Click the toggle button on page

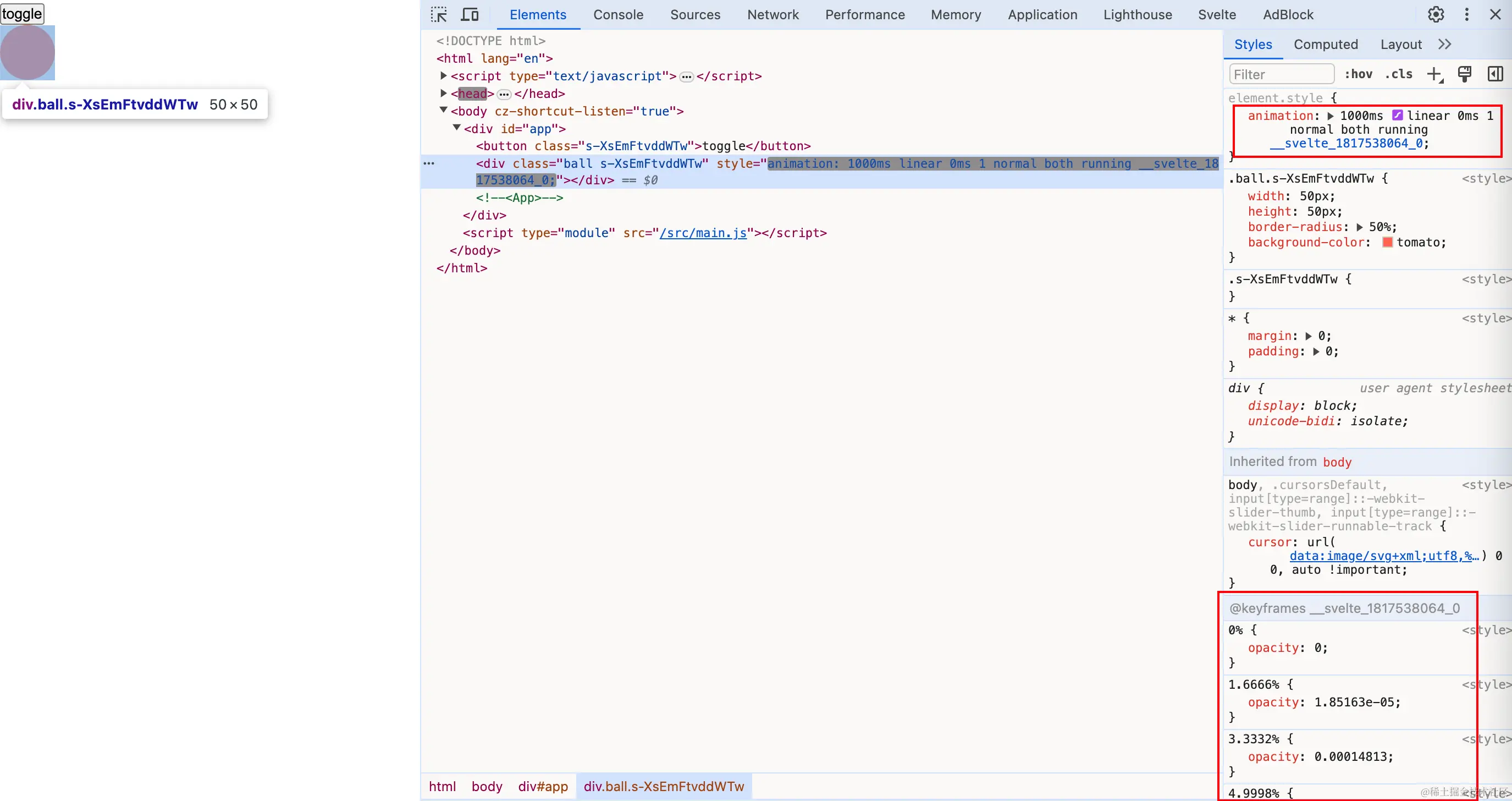tap(23, 14)
